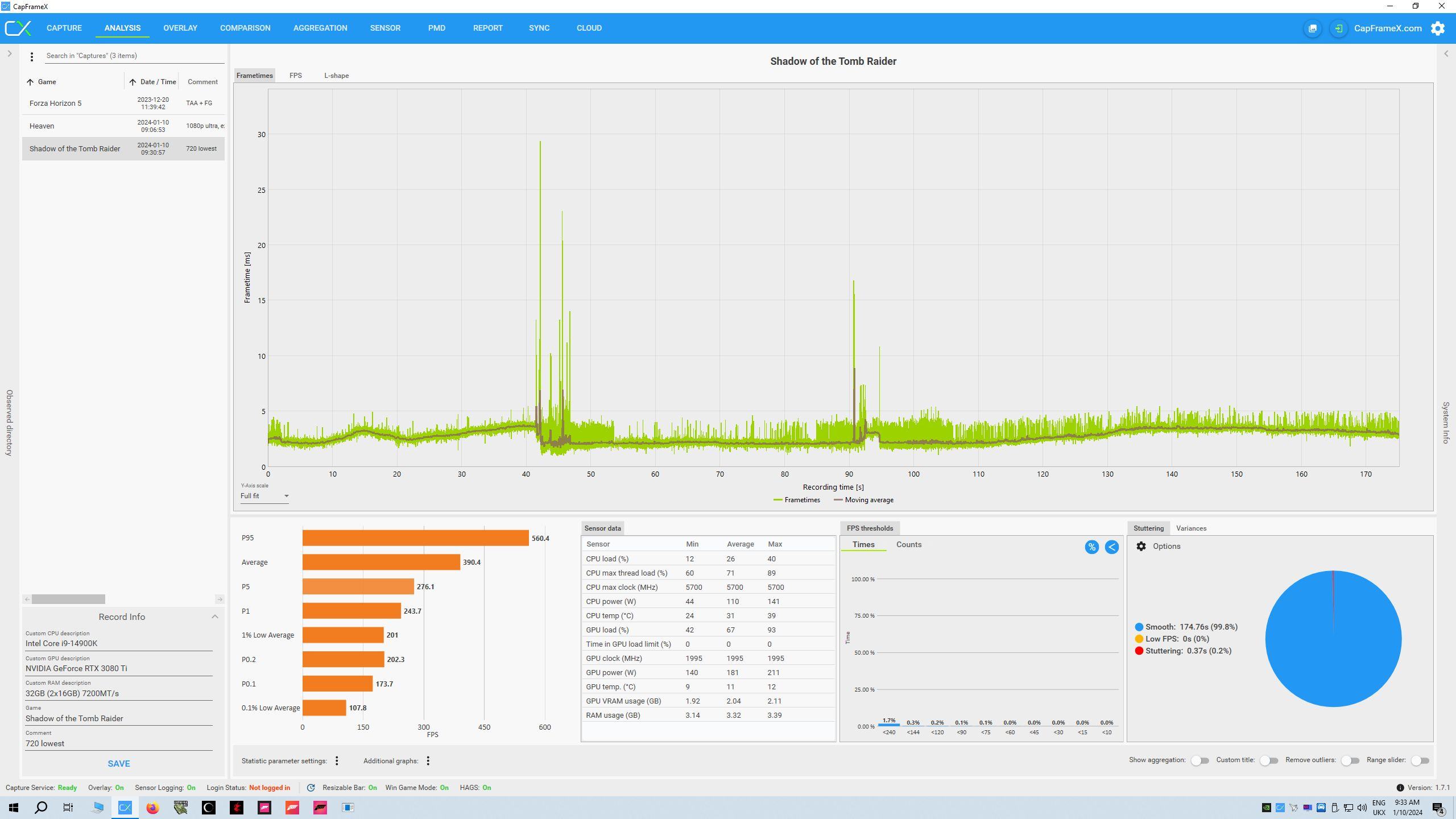The image size is (1456, 819).
Task: Switch FPS thresholds to Counts tab
Action: [x=909, y=545]
